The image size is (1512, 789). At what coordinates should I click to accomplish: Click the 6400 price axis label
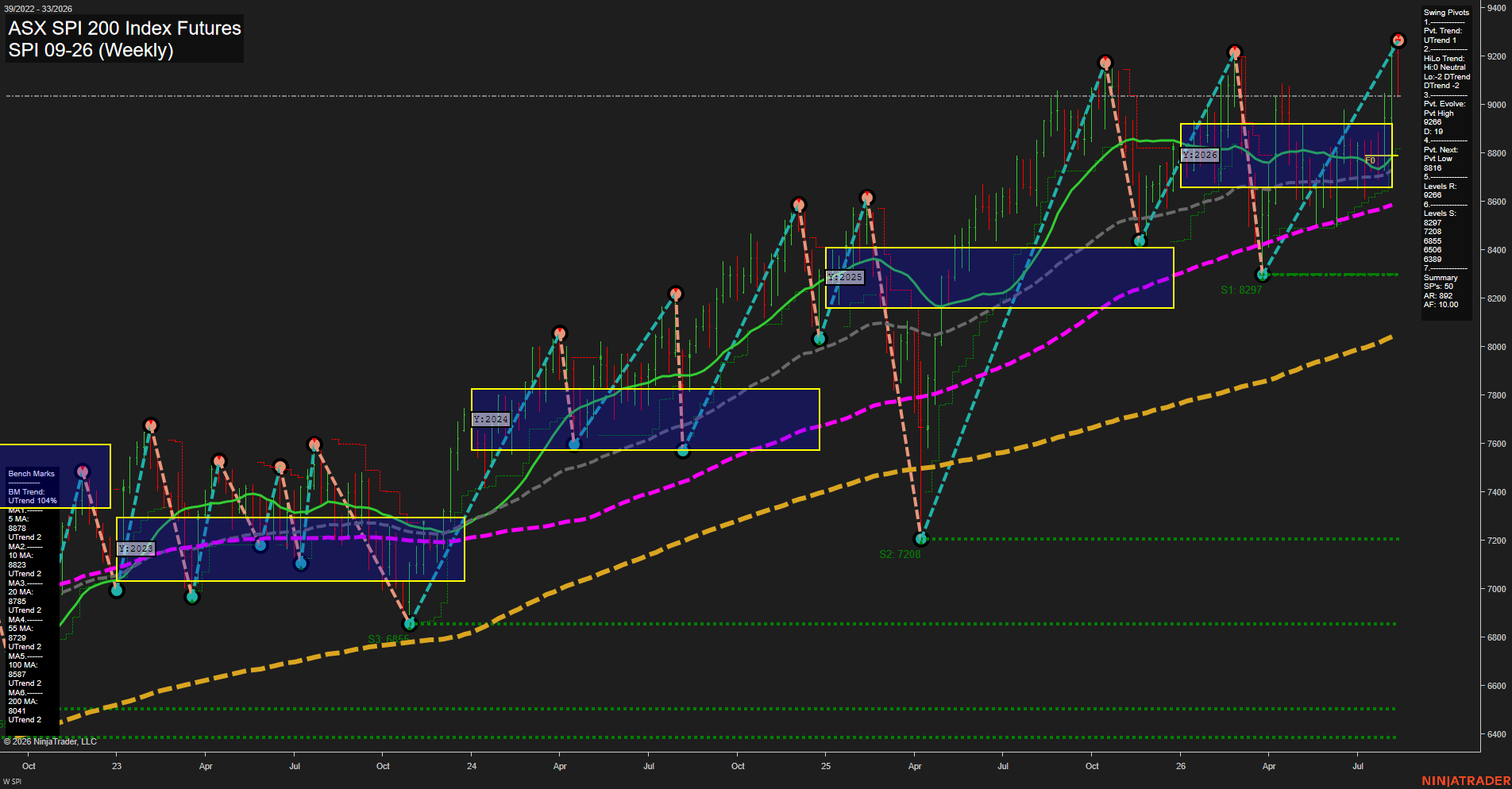click(1496, 734)
